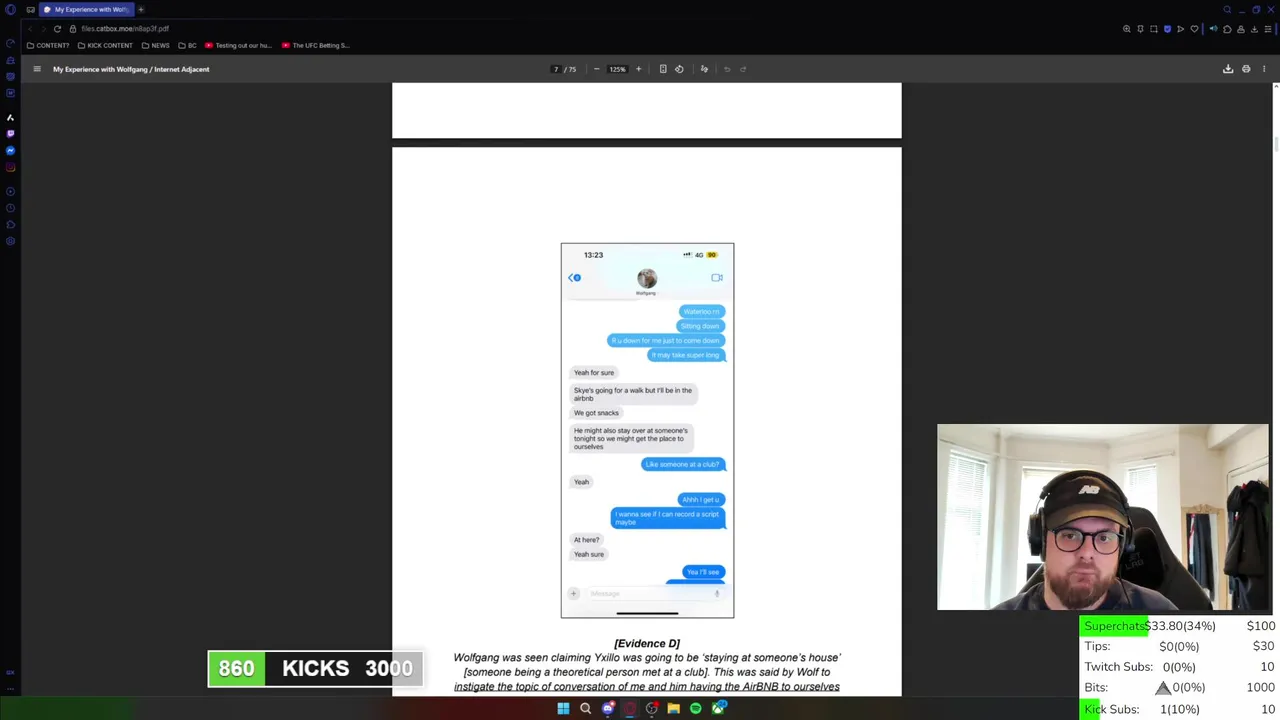Open Messenger in the browser sidebar
Screen dimensions: 1280x720
tap(10, 150)
